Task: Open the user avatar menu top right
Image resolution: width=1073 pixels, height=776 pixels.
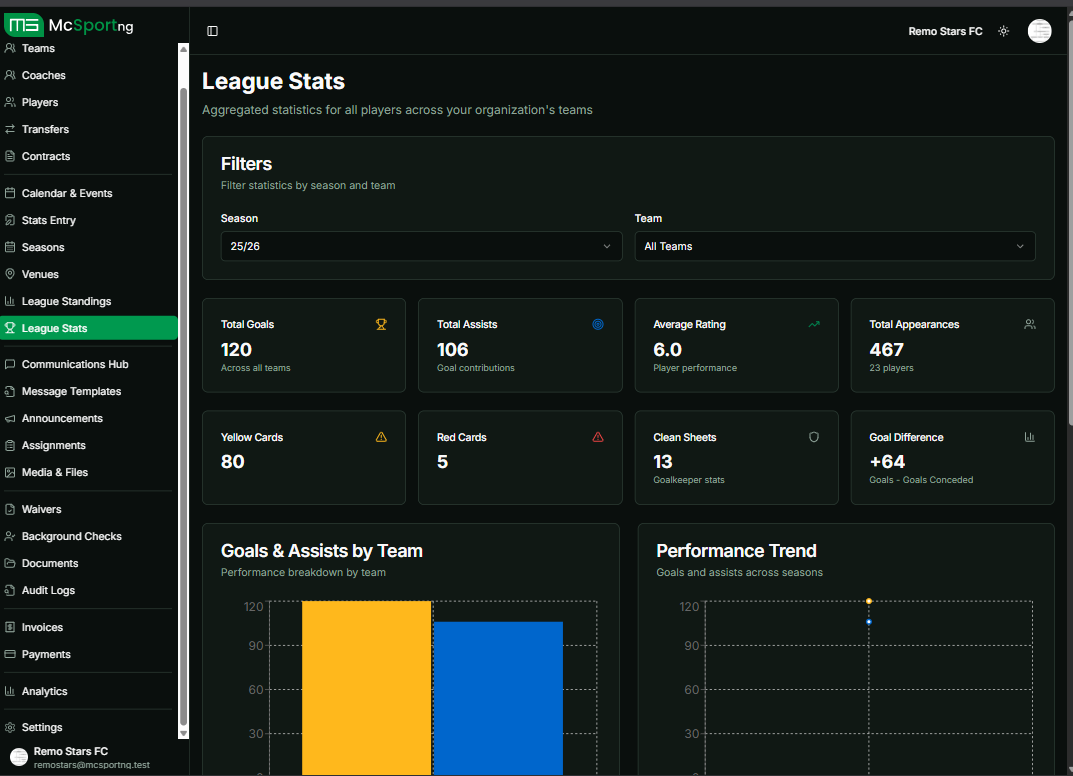Action: 1039,31
